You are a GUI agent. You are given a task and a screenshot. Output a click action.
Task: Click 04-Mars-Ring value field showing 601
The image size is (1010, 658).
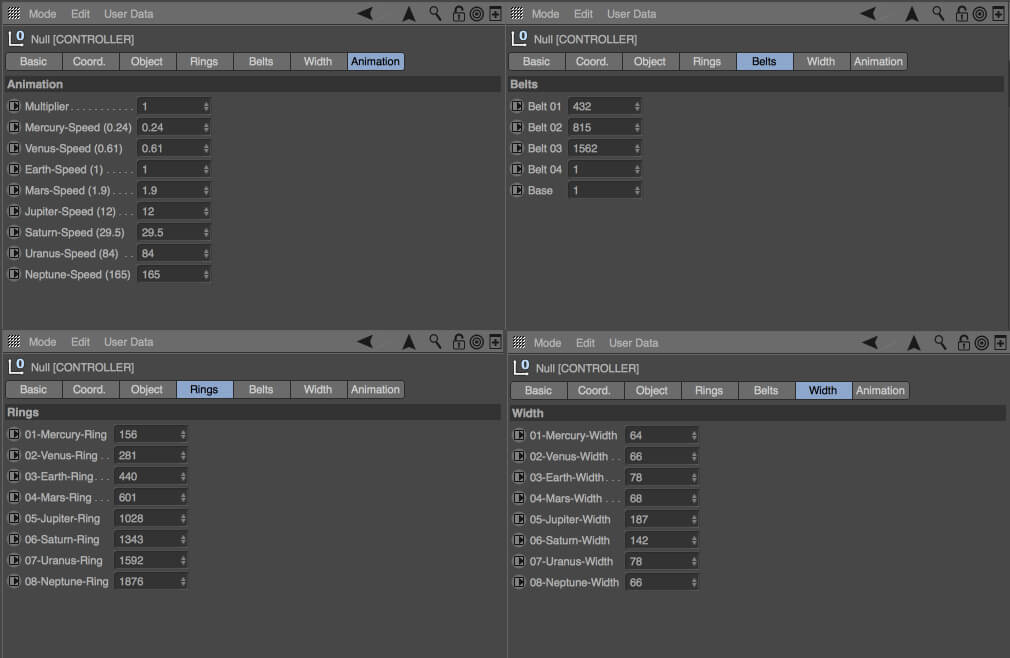(151, 498)
